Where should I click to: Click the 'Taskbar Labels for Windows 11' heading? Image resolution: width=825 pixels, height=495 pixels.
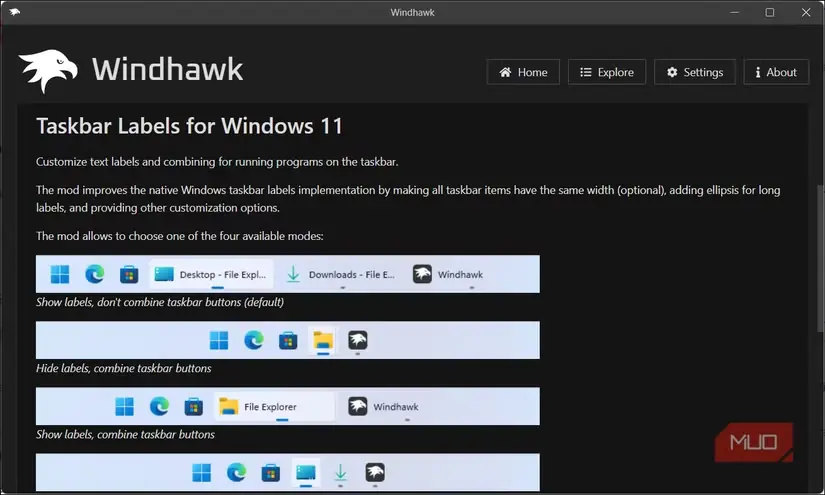[189, 126]
